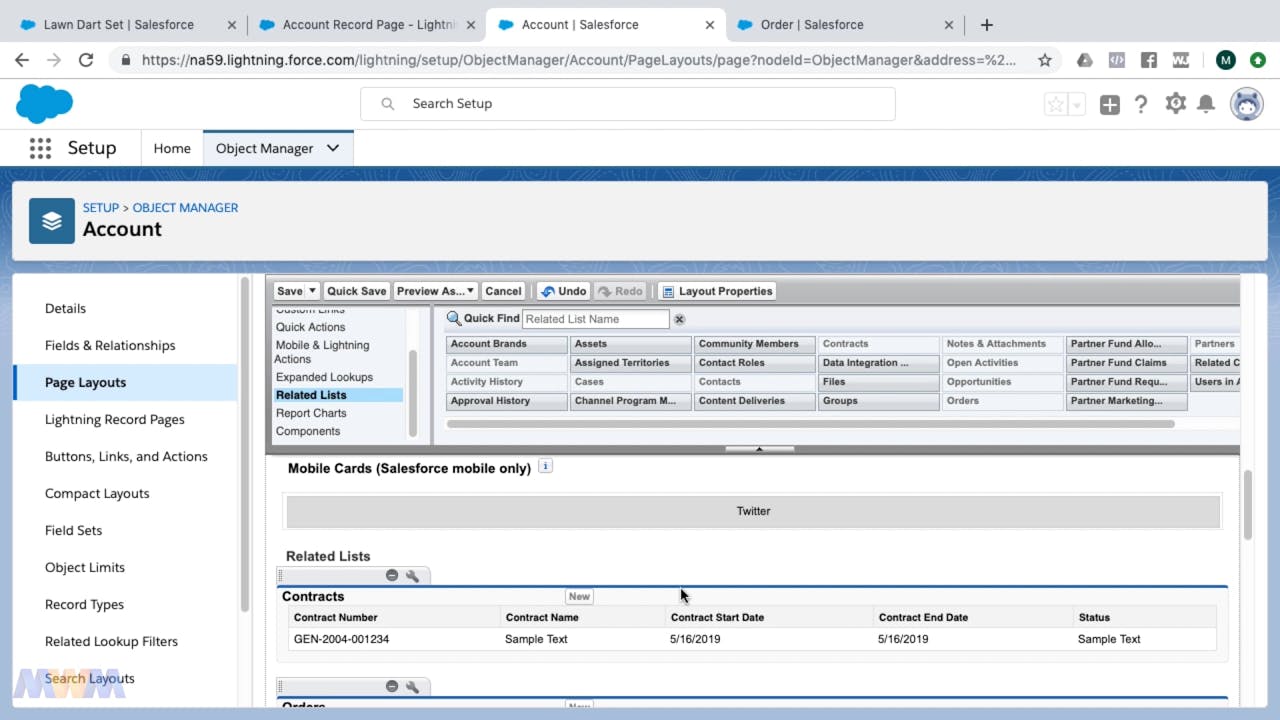Click the SETUP breadcrumb link
Image resolution: width=1280 pixels, height=720 pixels.
(x=100, y=208)
